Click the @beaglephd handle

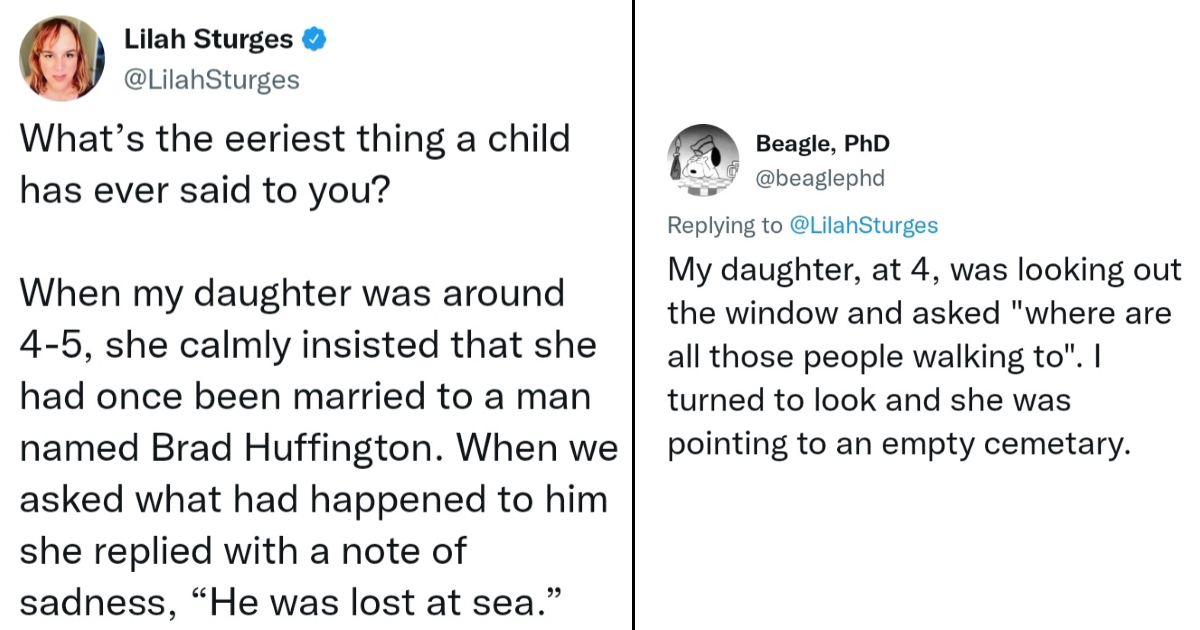point(820,178)
